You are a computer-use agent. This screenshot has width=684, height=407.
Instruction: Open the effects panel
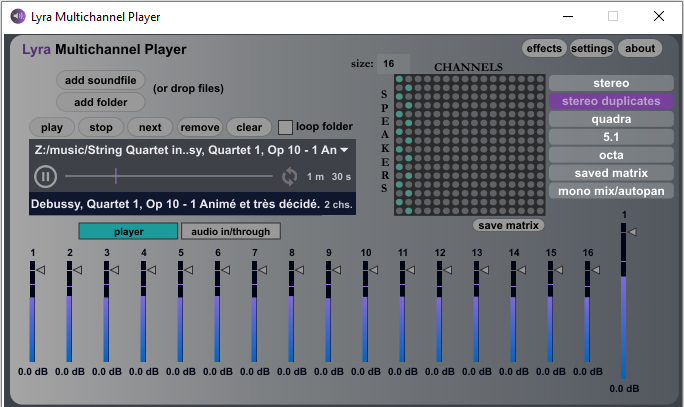544,48
